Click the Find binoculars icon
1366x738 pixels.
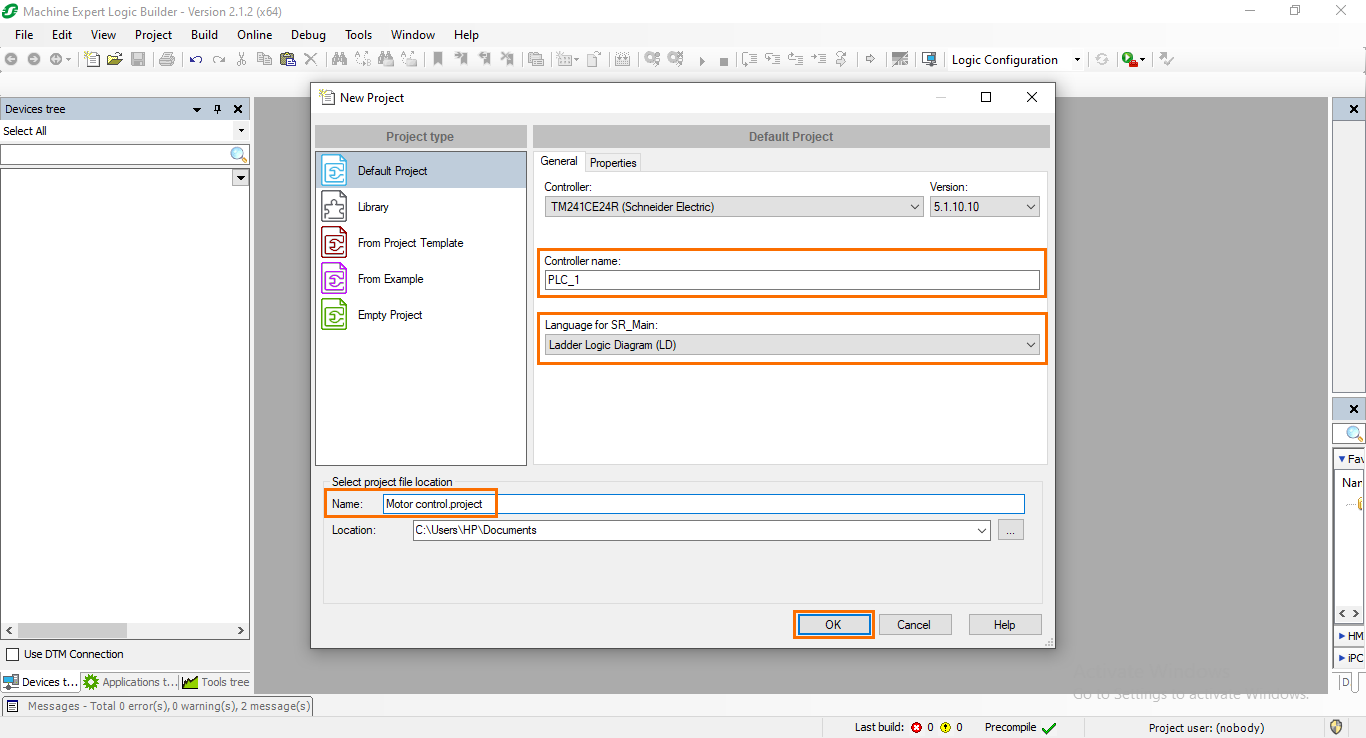[339, 59]
